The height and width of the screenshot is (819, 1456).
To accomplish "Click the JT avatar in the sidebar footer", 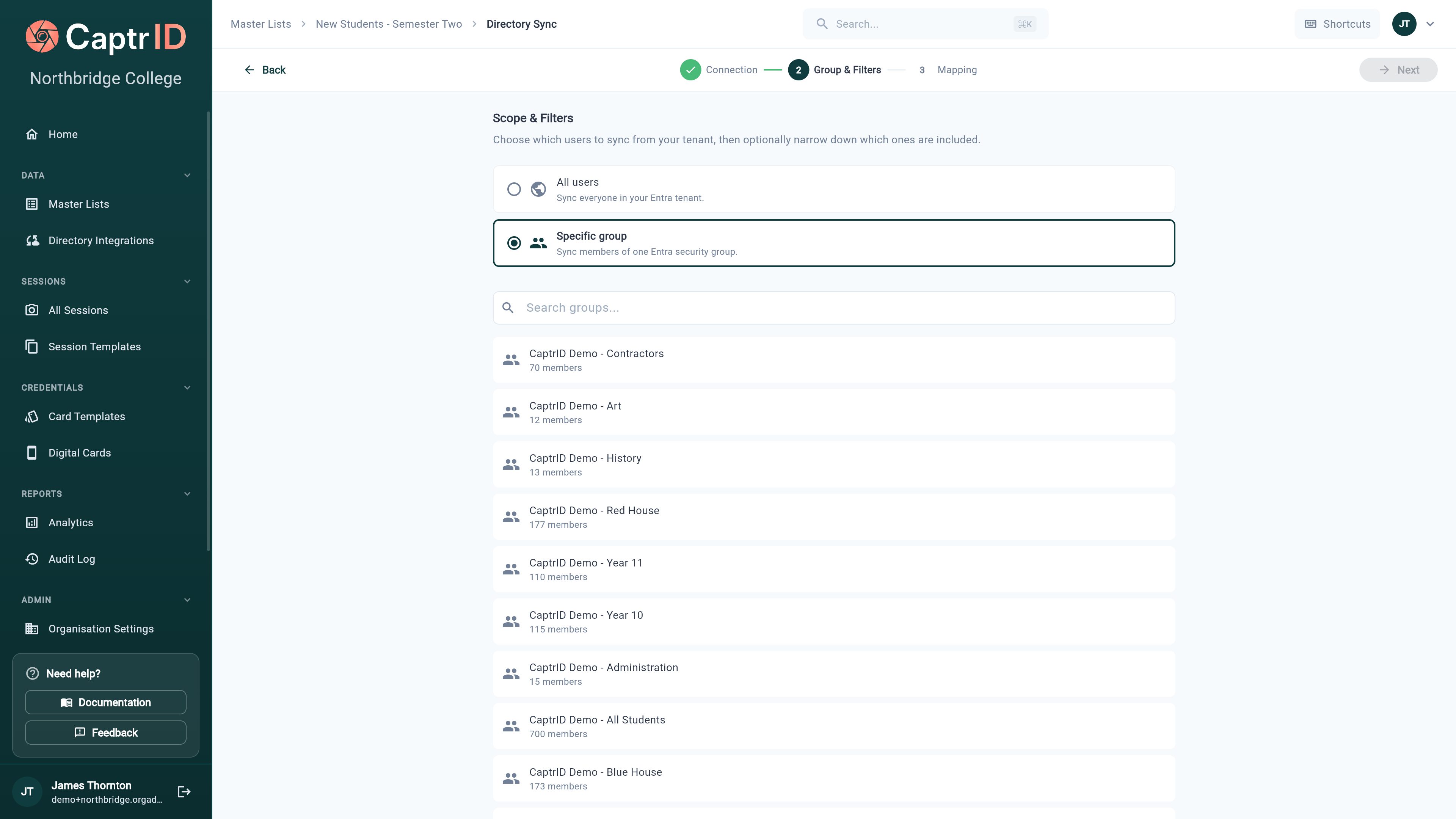I will (27, 791).
